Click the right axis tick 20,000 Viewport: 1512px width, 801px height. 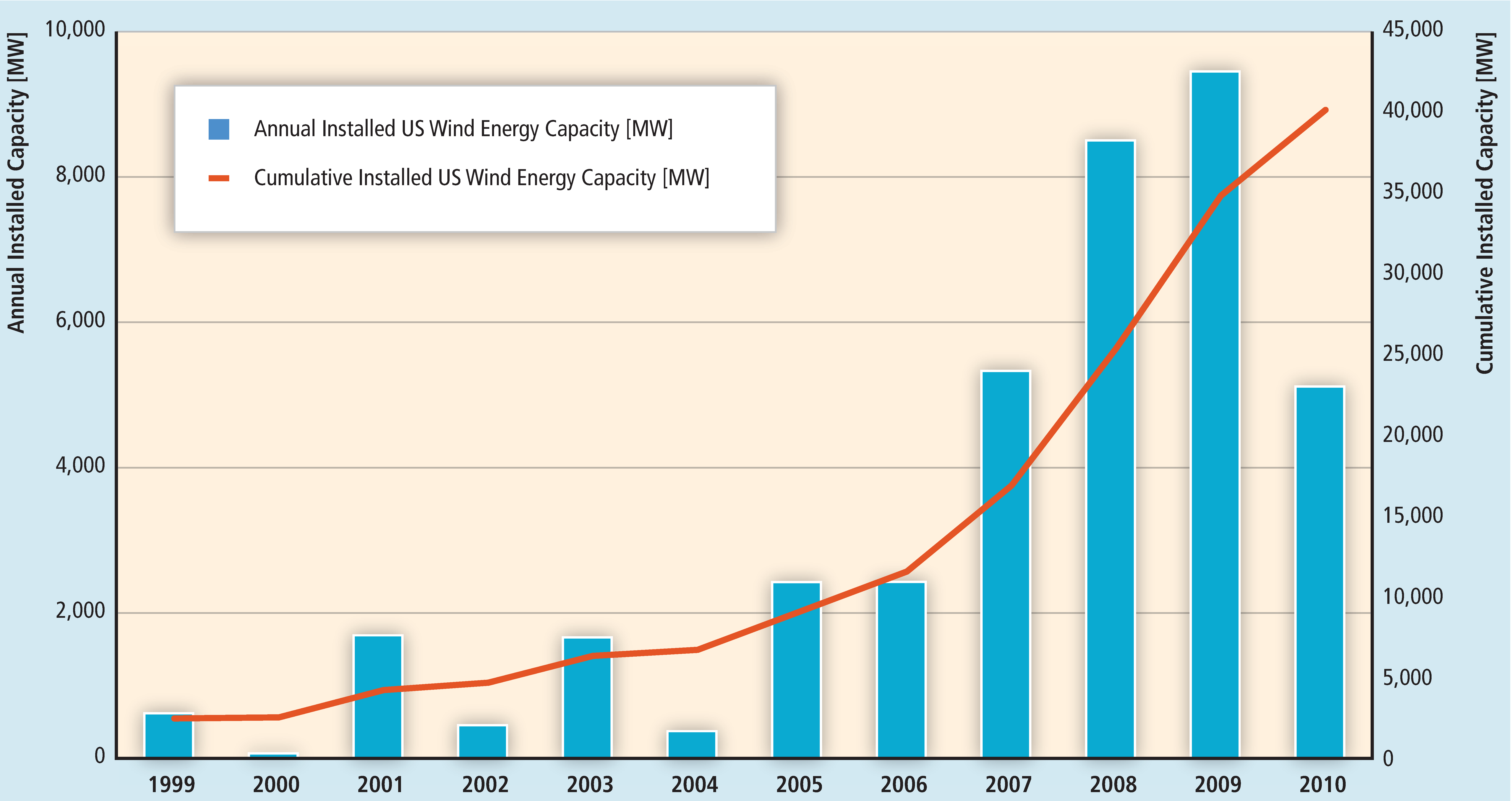[x=1413, y=434]
